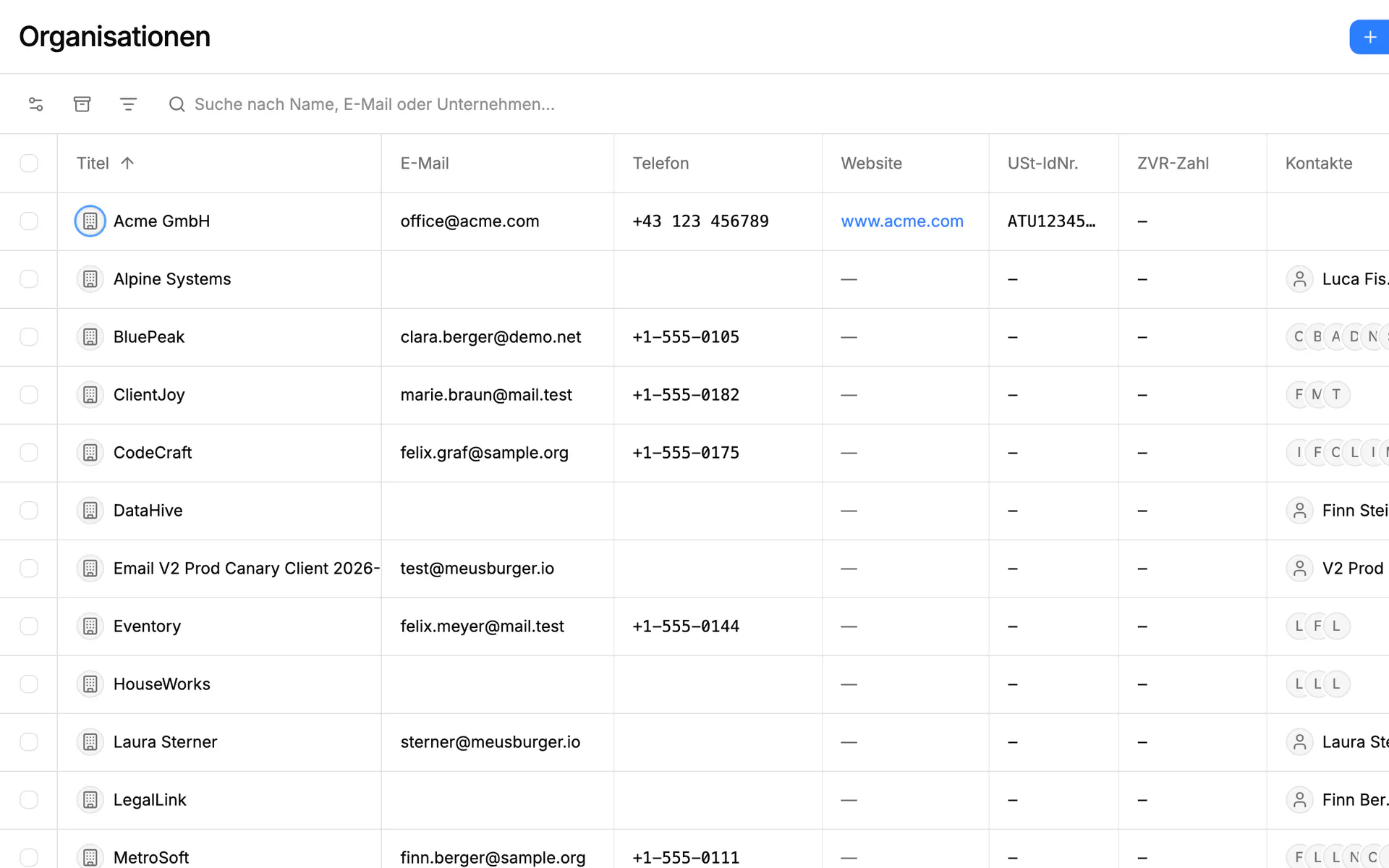Open the filter lines icon
The image size is (1389, 868).
pos(128,104)
